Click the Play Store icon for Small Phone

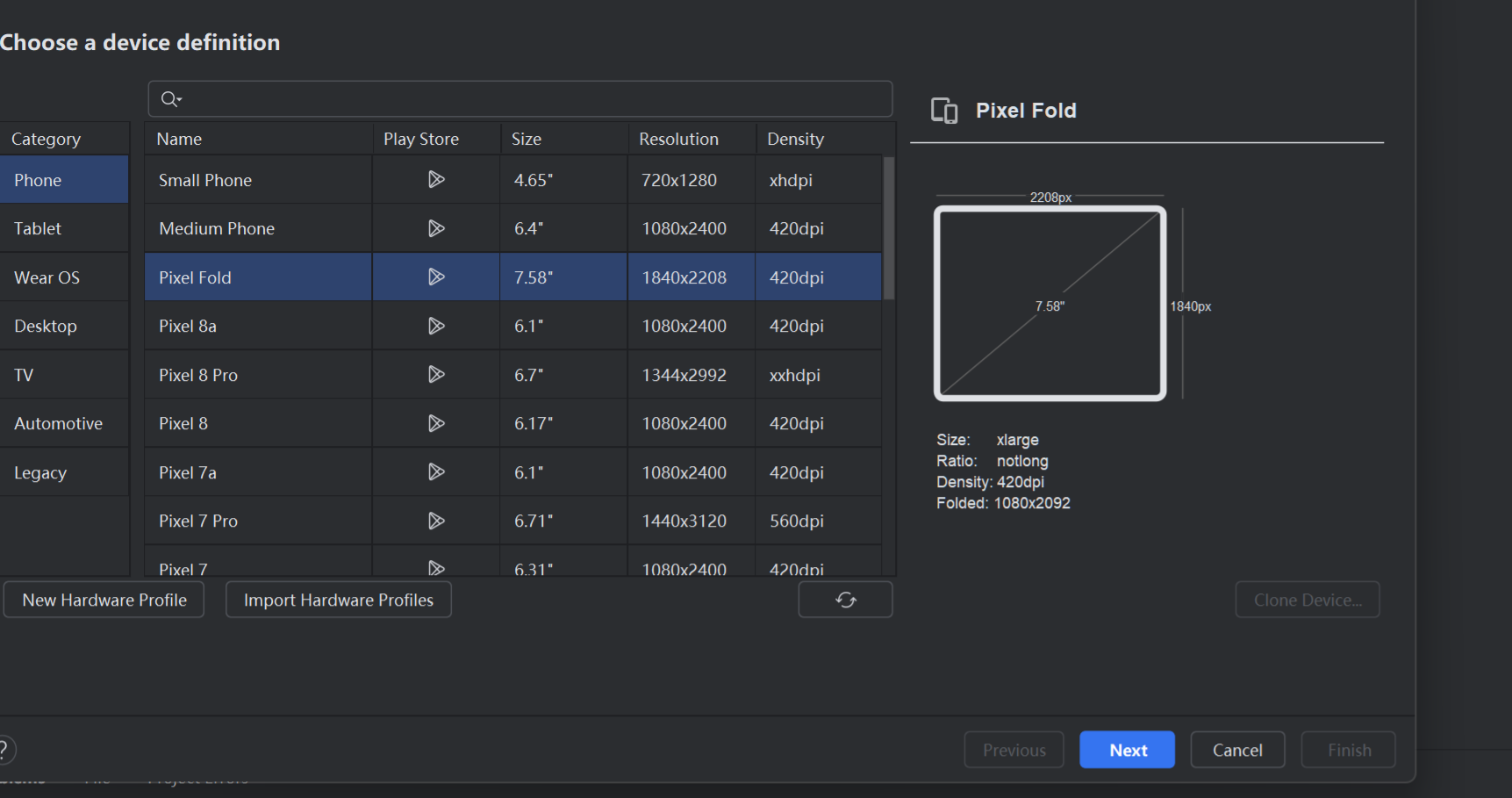point(436,180)
